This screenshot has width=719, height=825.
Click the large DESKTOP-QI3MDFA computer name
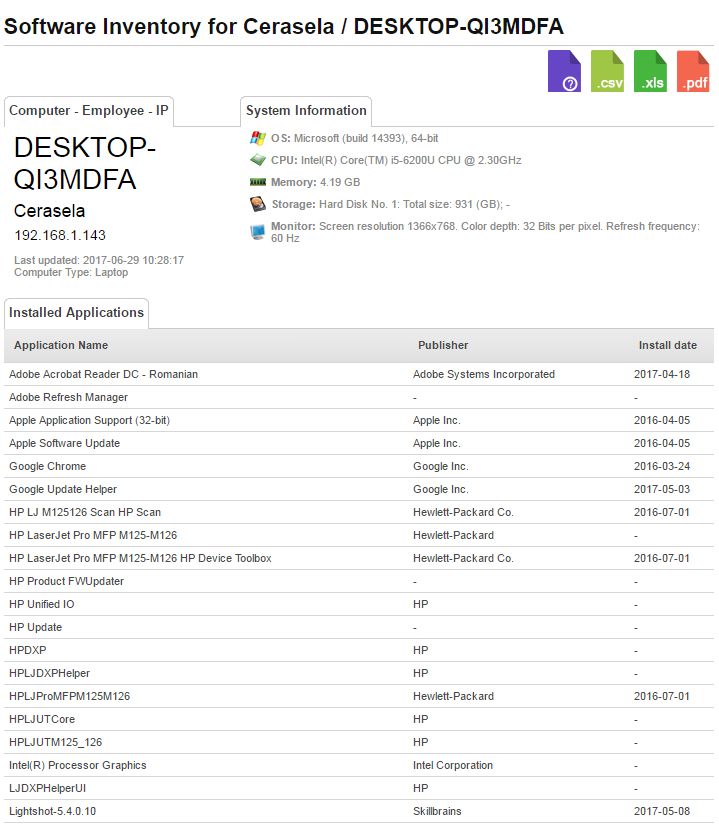point(84,163)
